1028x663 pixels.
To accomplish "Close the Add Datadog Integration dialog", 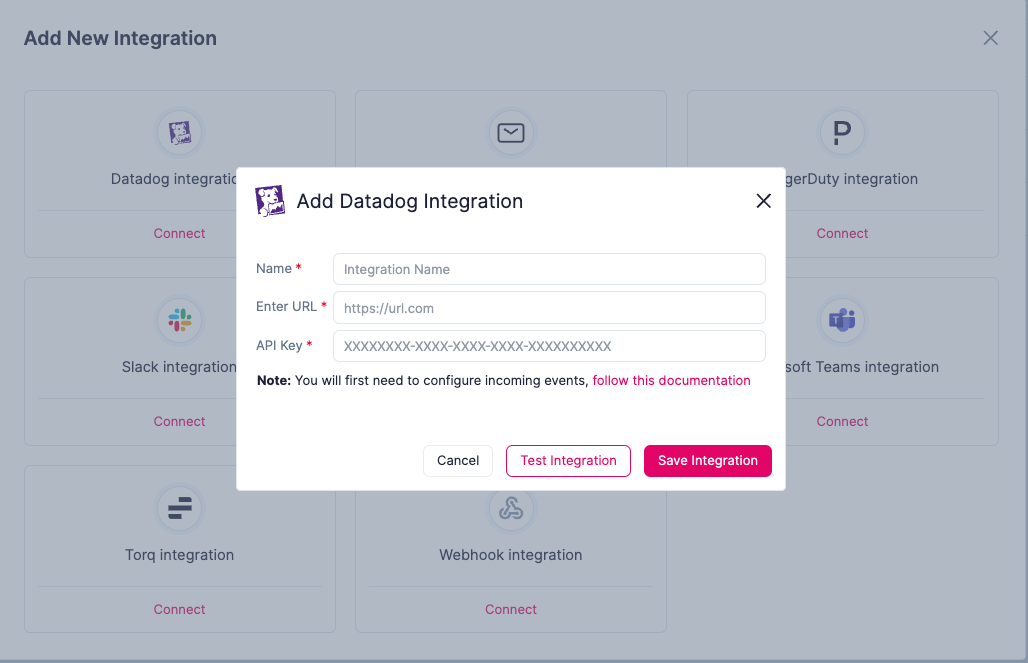I will tap(763, 201).
